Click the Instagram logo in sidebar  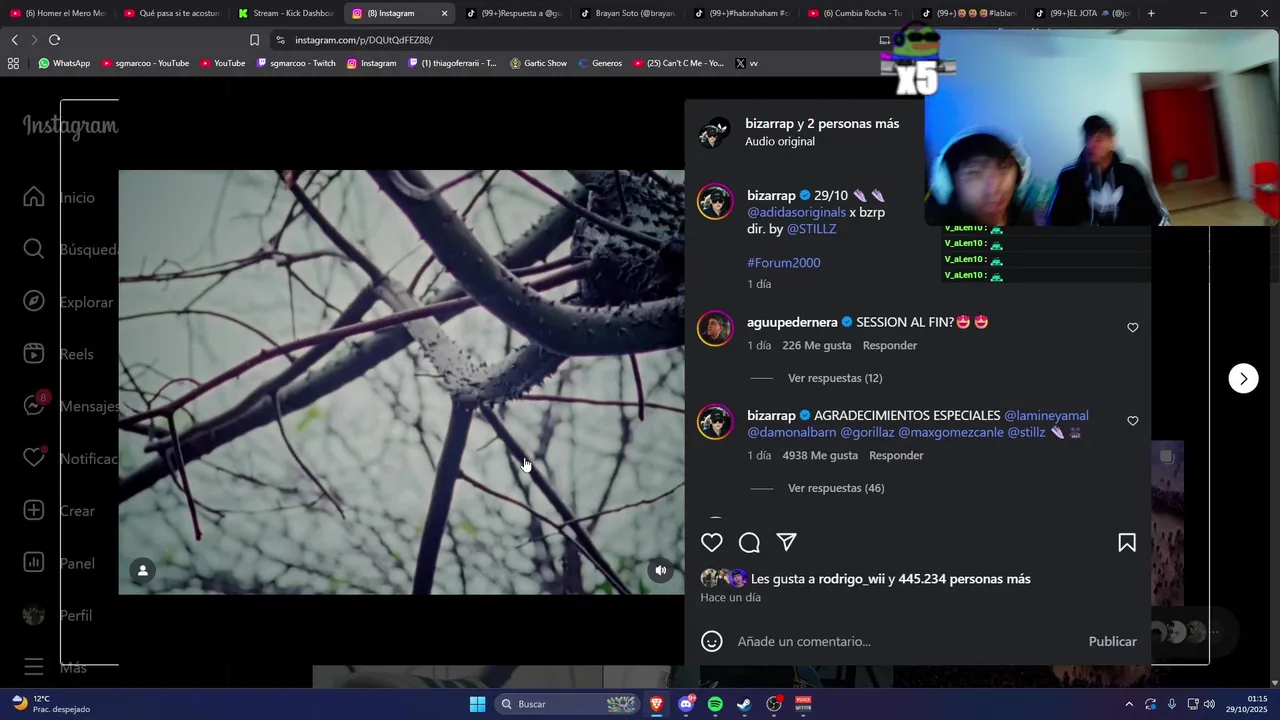(x=70, y=126)
